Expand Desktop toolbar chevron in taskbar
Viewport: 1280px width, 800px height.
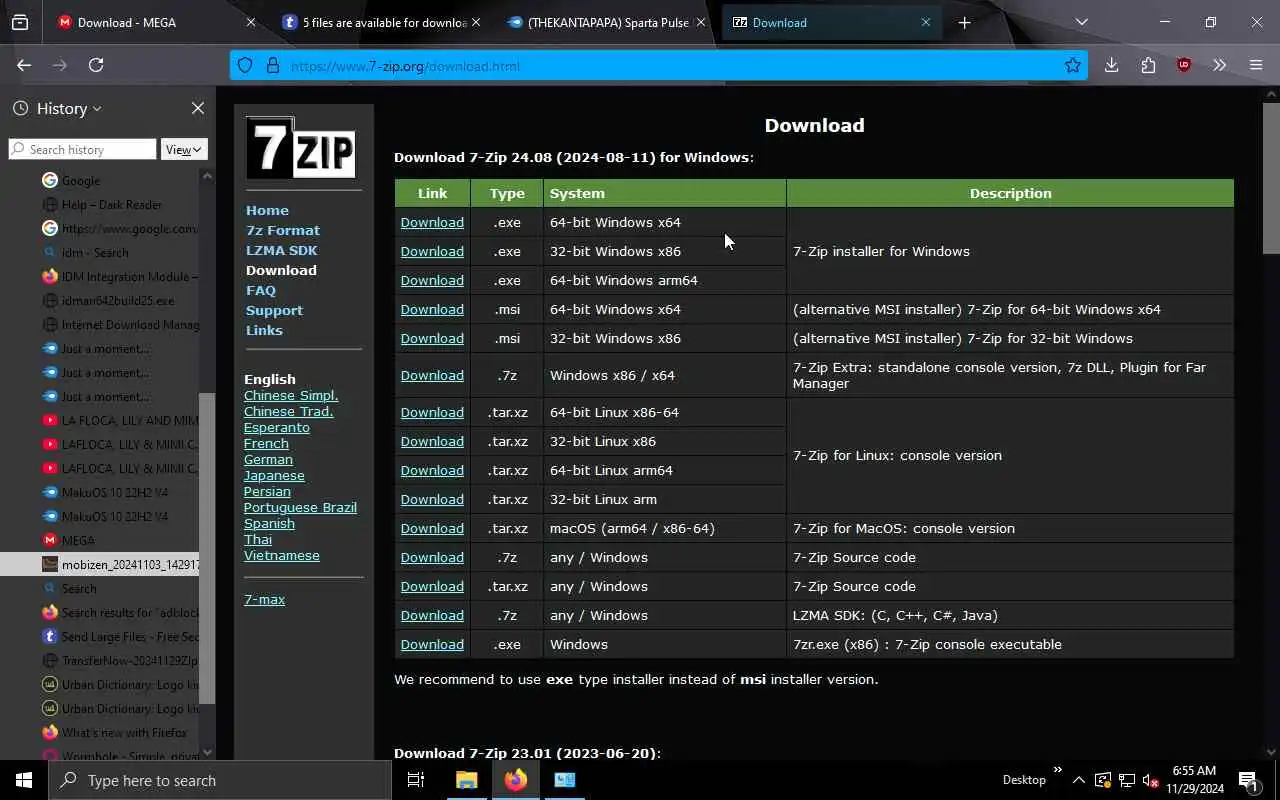1058,770
